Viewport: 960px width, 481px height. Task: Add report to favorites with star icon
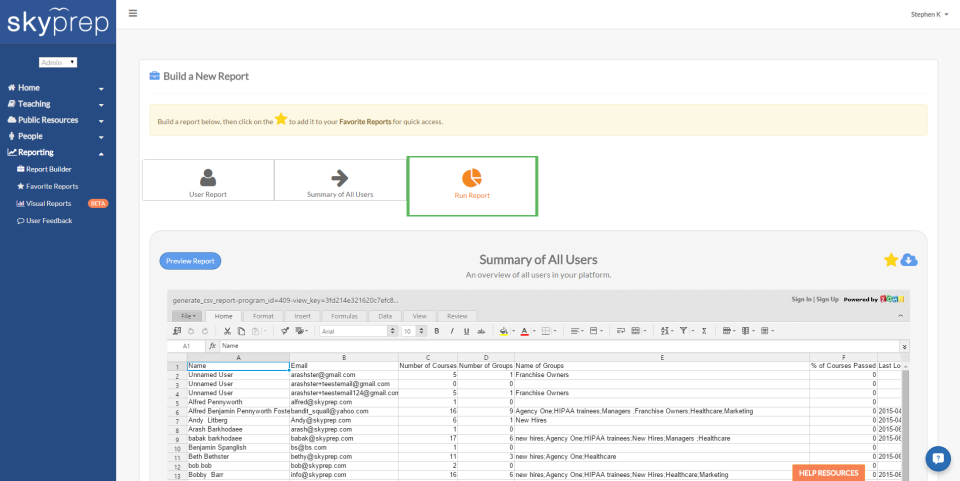coord(891,260)
